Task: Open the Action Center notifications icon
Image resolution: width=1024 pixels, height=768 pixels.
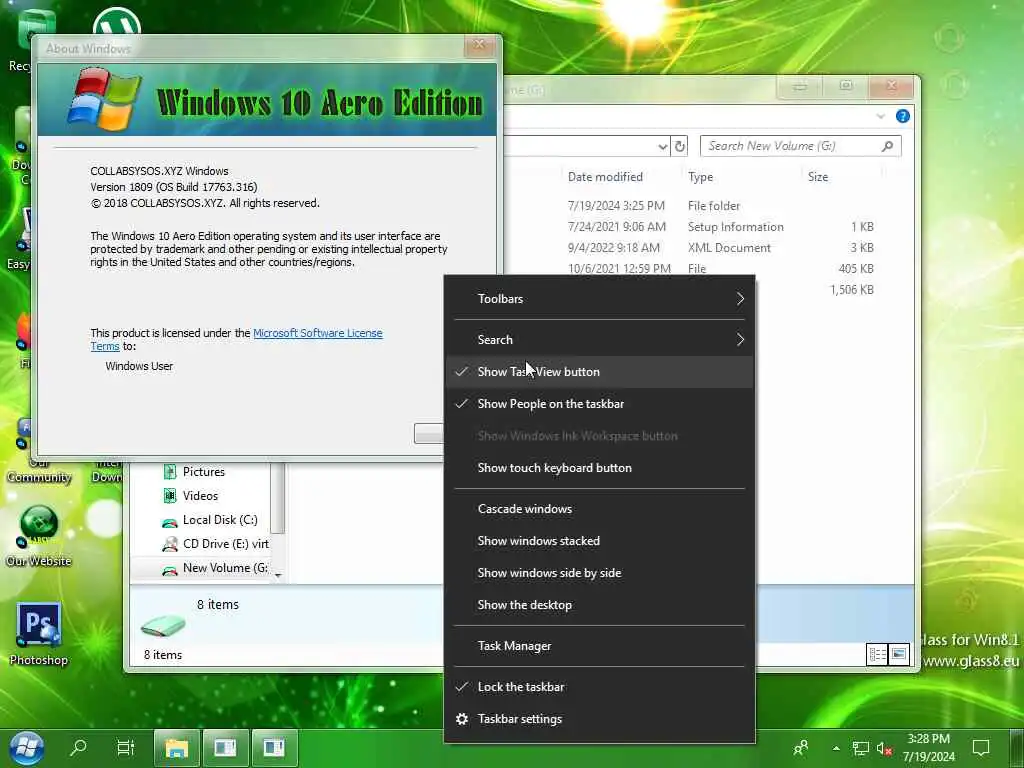Action: 981,748
